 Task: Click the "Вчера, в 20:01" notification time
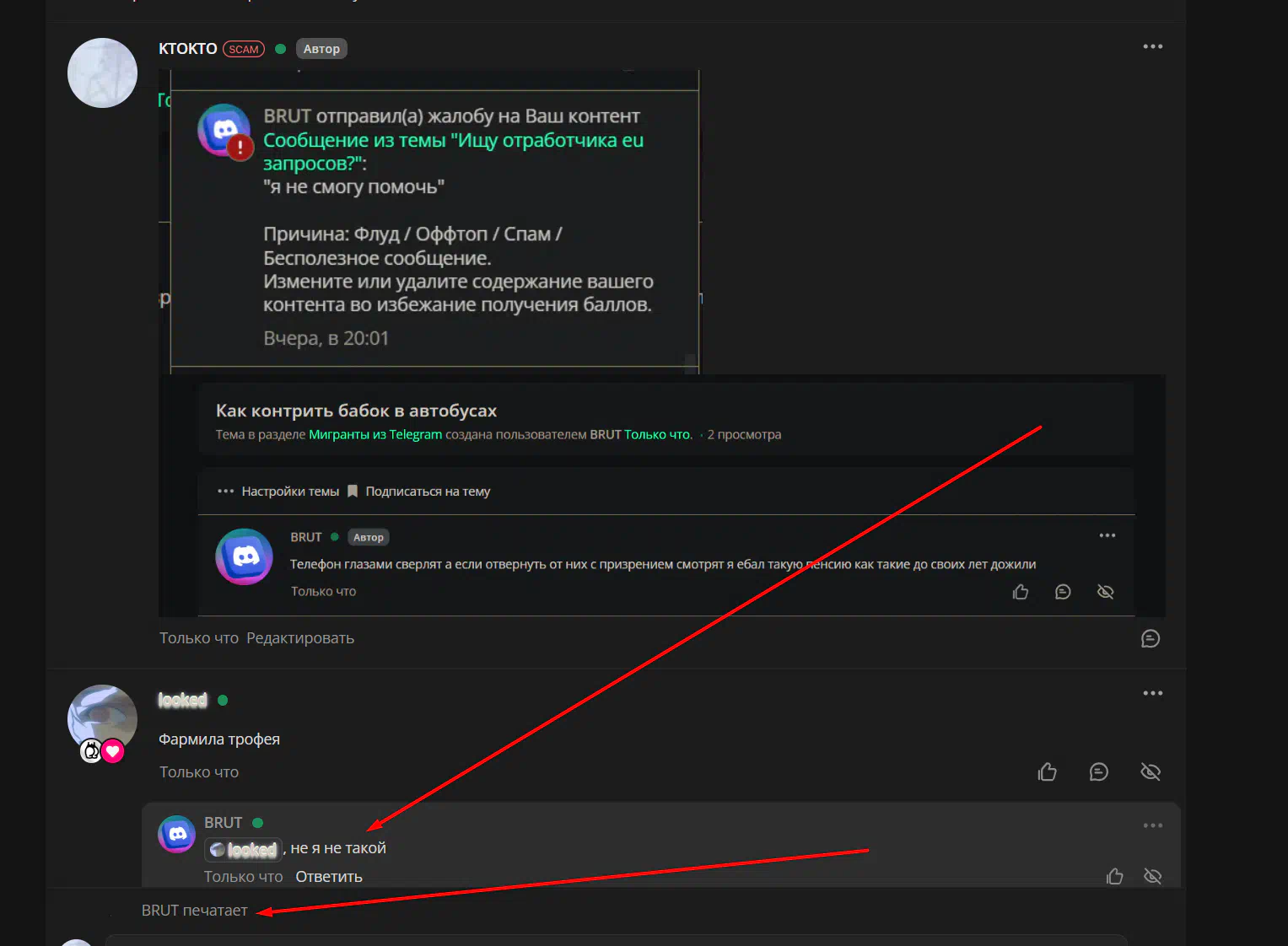tap(326, 338)
